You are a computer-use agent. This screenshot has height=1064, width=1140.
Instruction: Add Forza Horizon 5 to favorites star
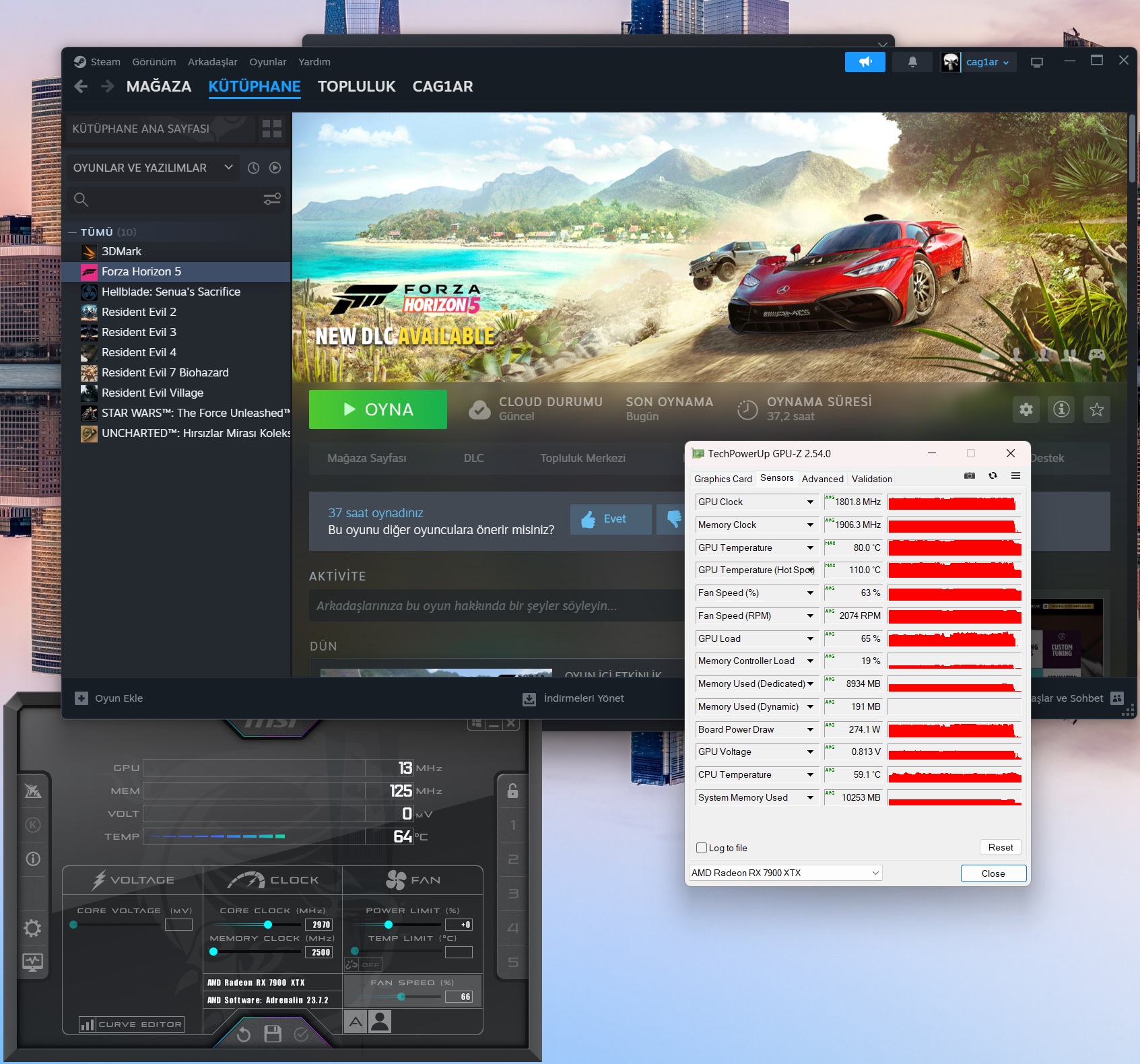tap(1096, 409)
